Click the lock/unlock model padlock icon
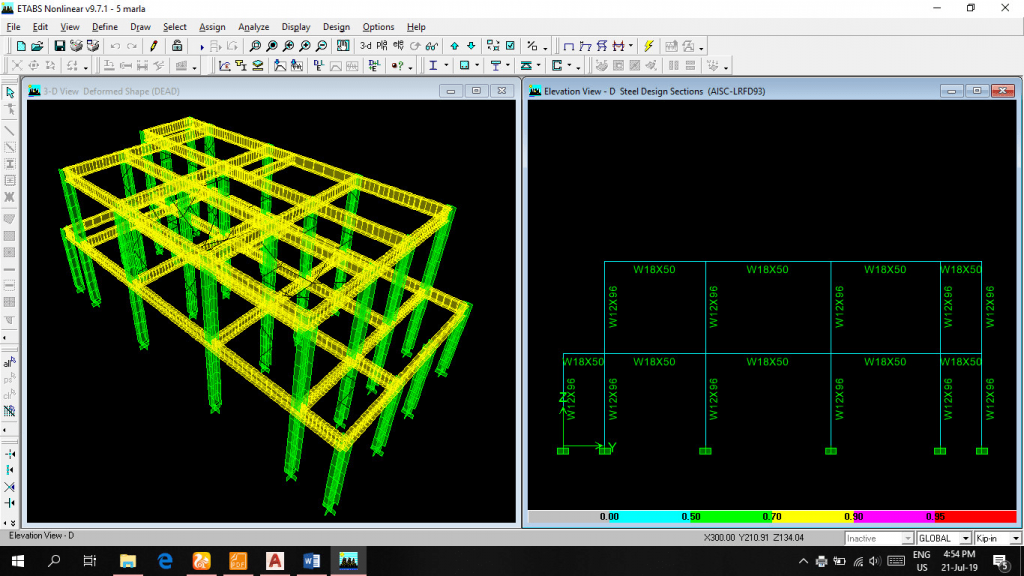Screen dimensions: 1024x576 pos(177,46)
